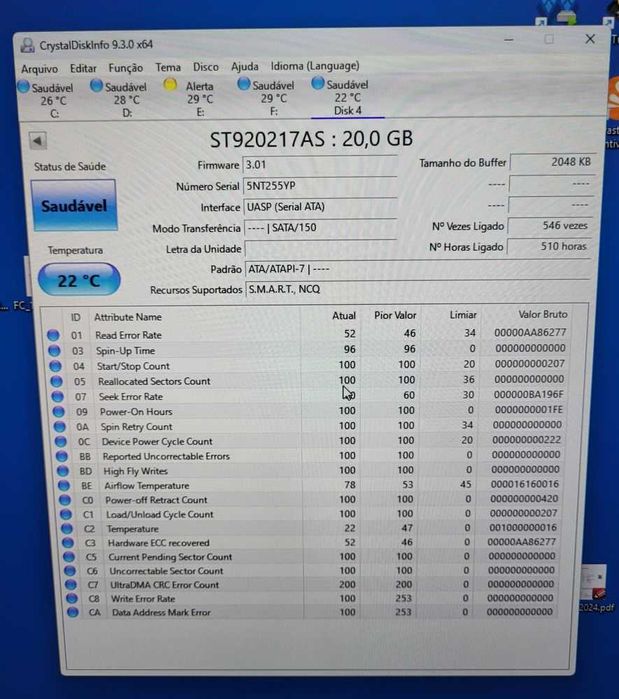Click the Padrão field ATA/ATAPI-7
This screenshot has height=699, width=619.
418,269
